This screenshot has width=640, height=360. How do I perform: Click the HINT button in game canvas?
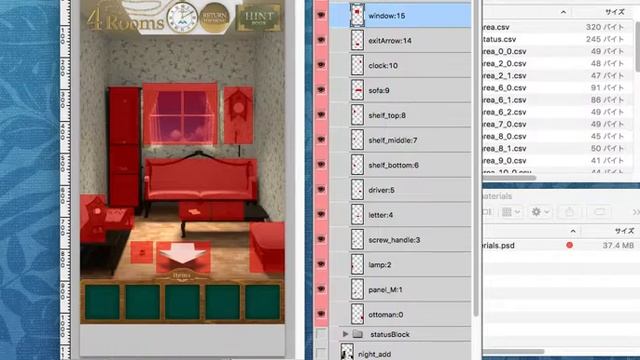(259, 18)
